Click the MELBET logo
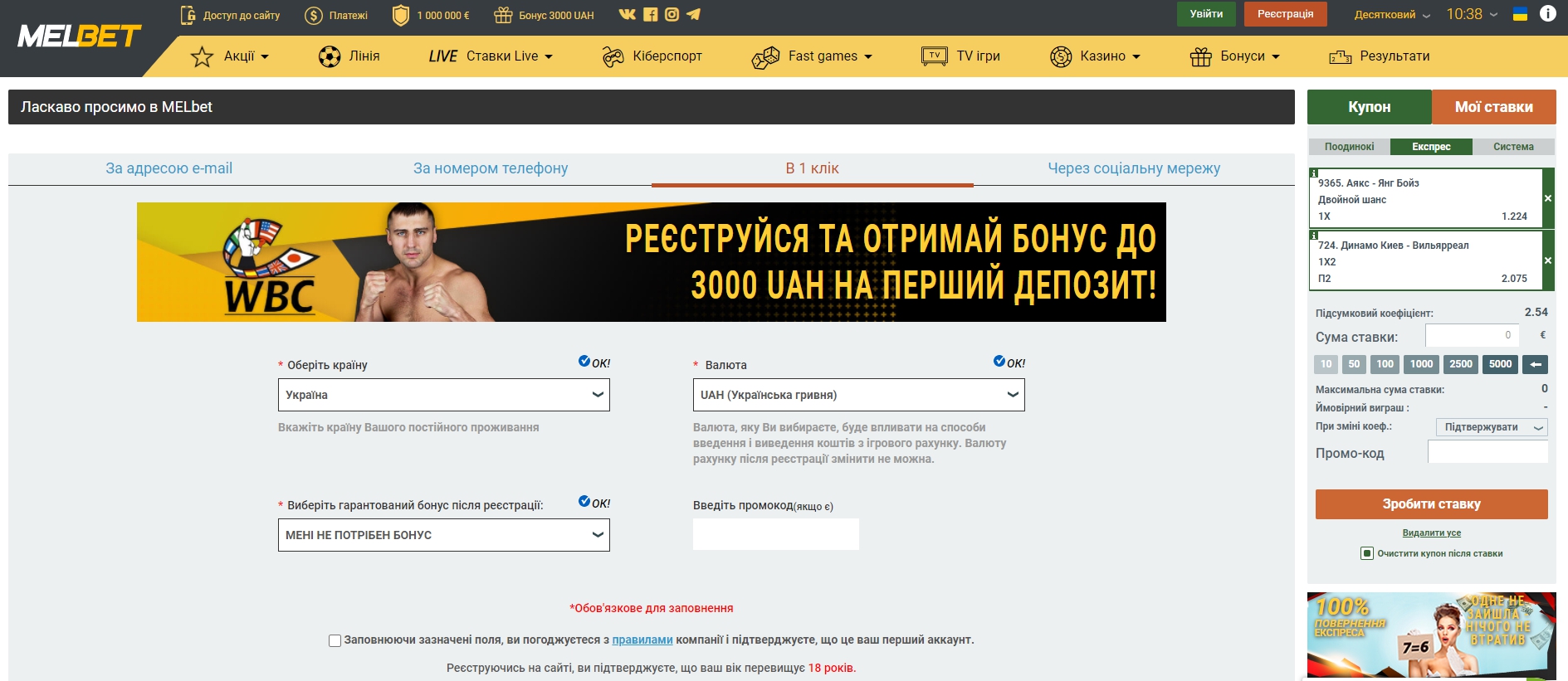 tap(79, 36)
